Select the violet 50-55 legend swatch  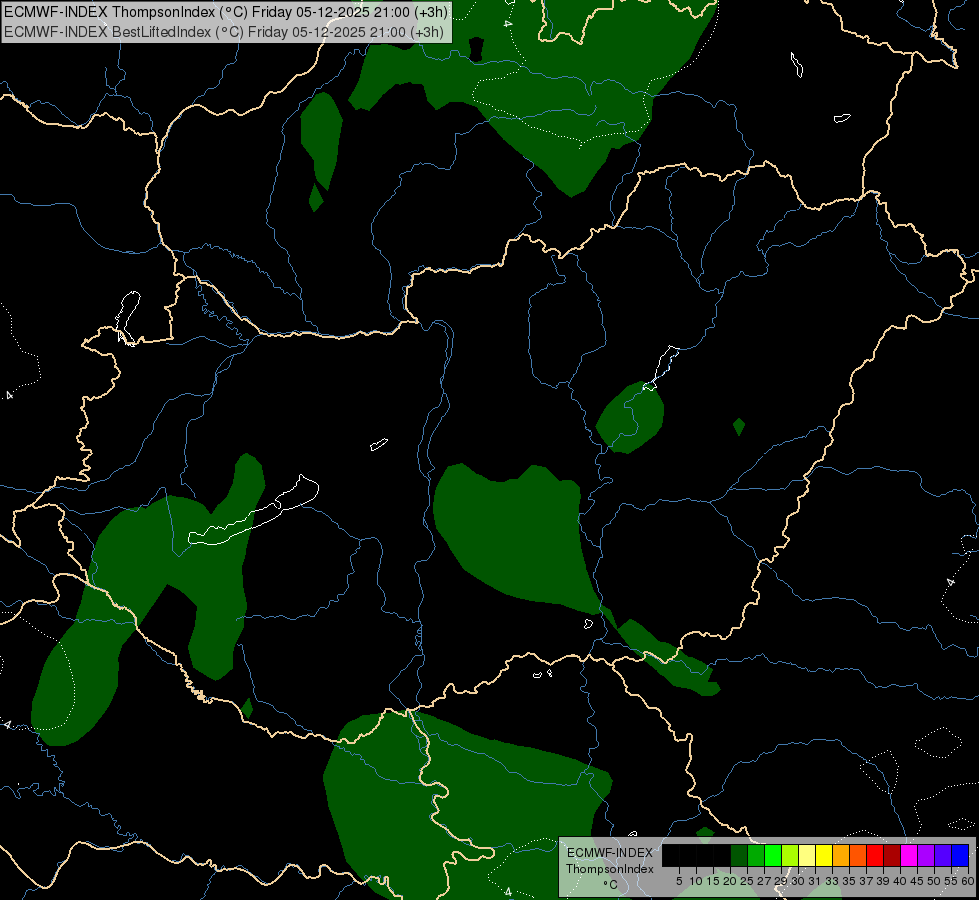coord(943,856)
